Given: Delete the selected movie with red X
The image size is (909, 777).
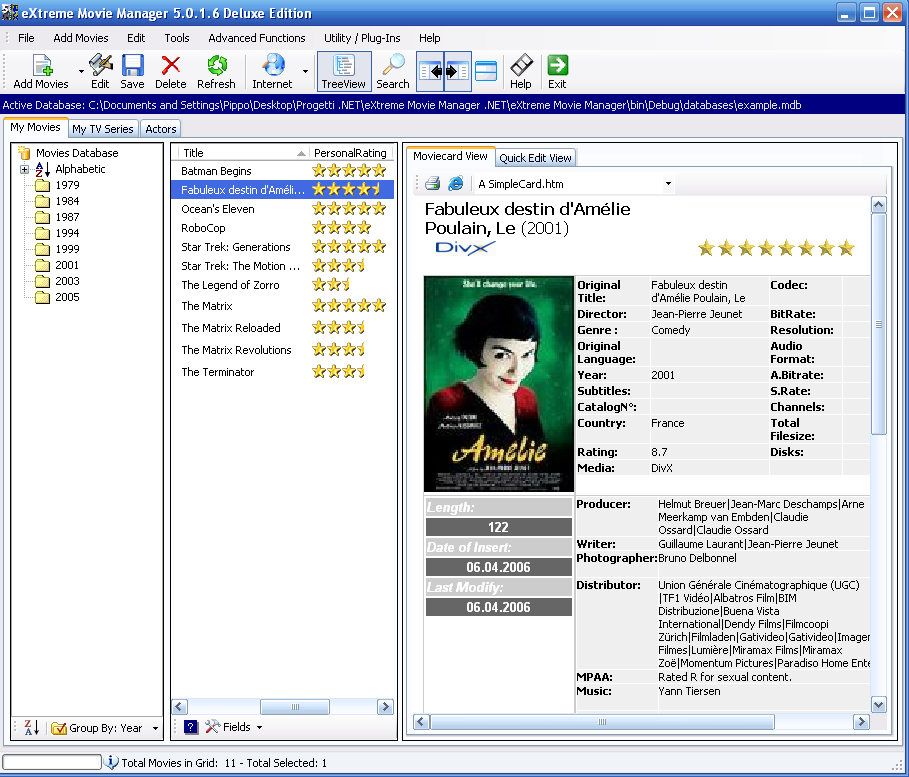Looking at the screenshot, I should click(x=170, y=67).
